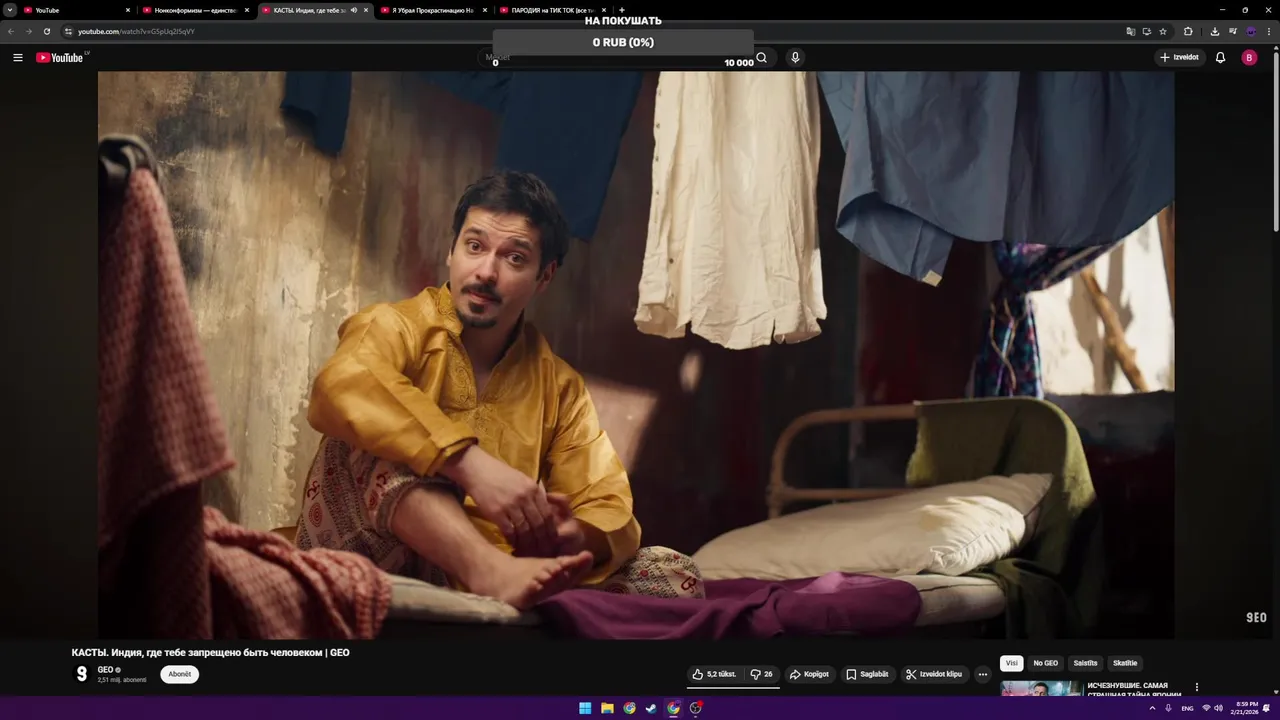Open the account avatar menu
This screenshot has height=720, width=1280.
pyautogui.click(x=1249, y=58)
